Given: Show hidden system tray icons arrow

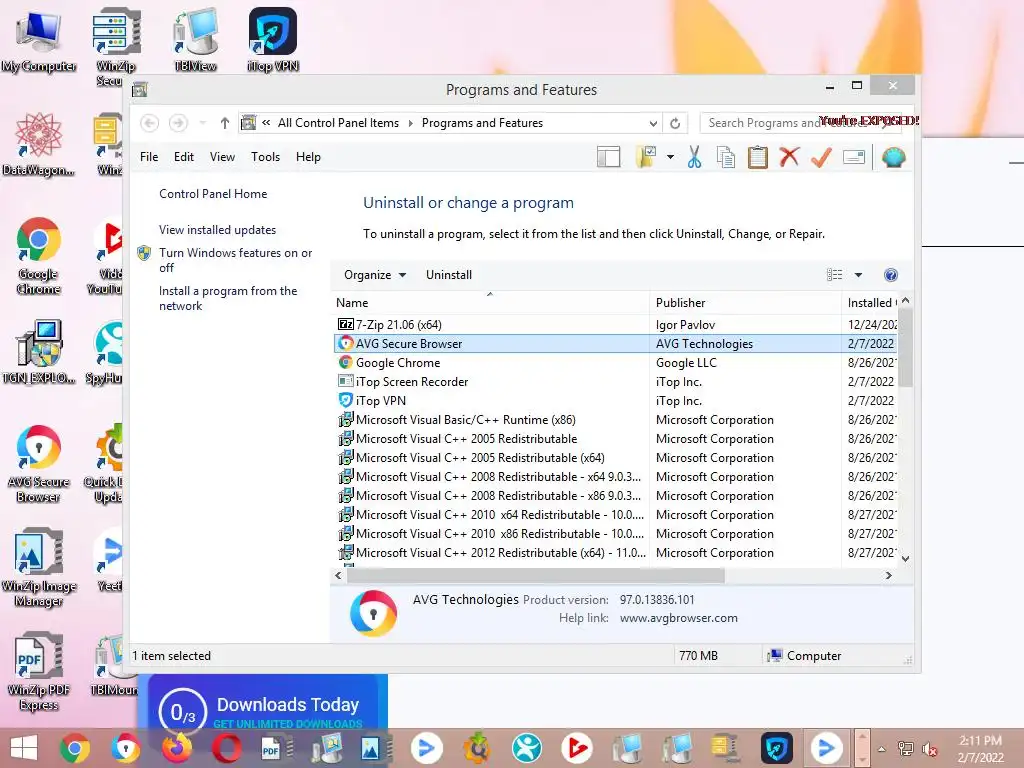Looking at the screenshot, I should click(x=882, y=749).
